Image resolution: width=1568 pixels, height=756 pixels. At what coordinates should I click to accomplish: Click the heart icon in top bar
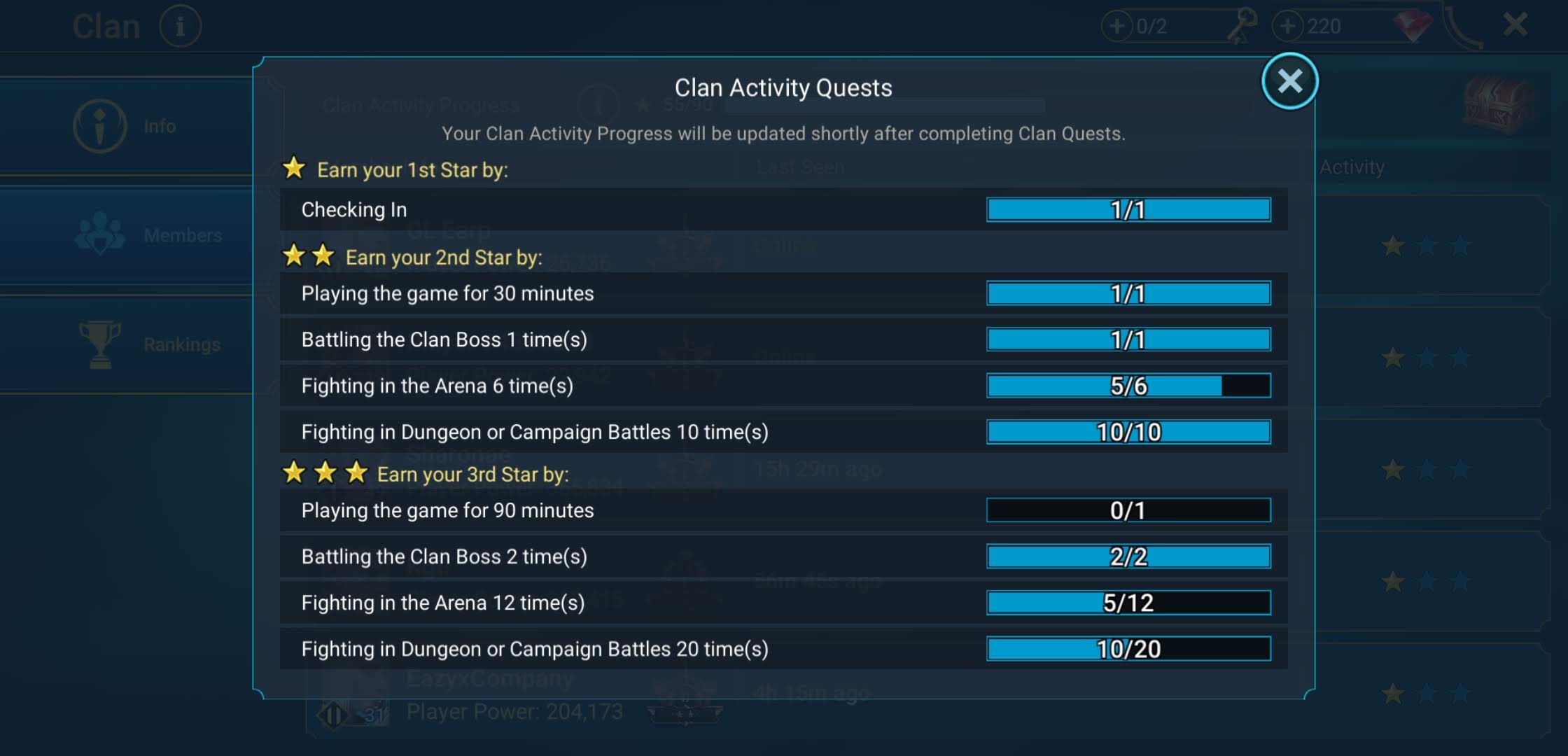1410,25
